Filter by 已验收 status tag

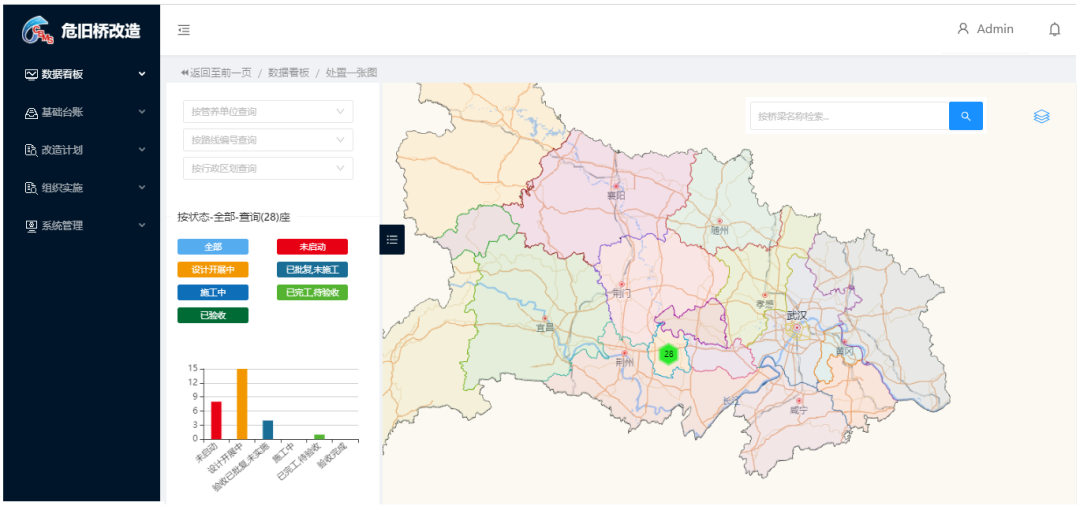(213, 316)
